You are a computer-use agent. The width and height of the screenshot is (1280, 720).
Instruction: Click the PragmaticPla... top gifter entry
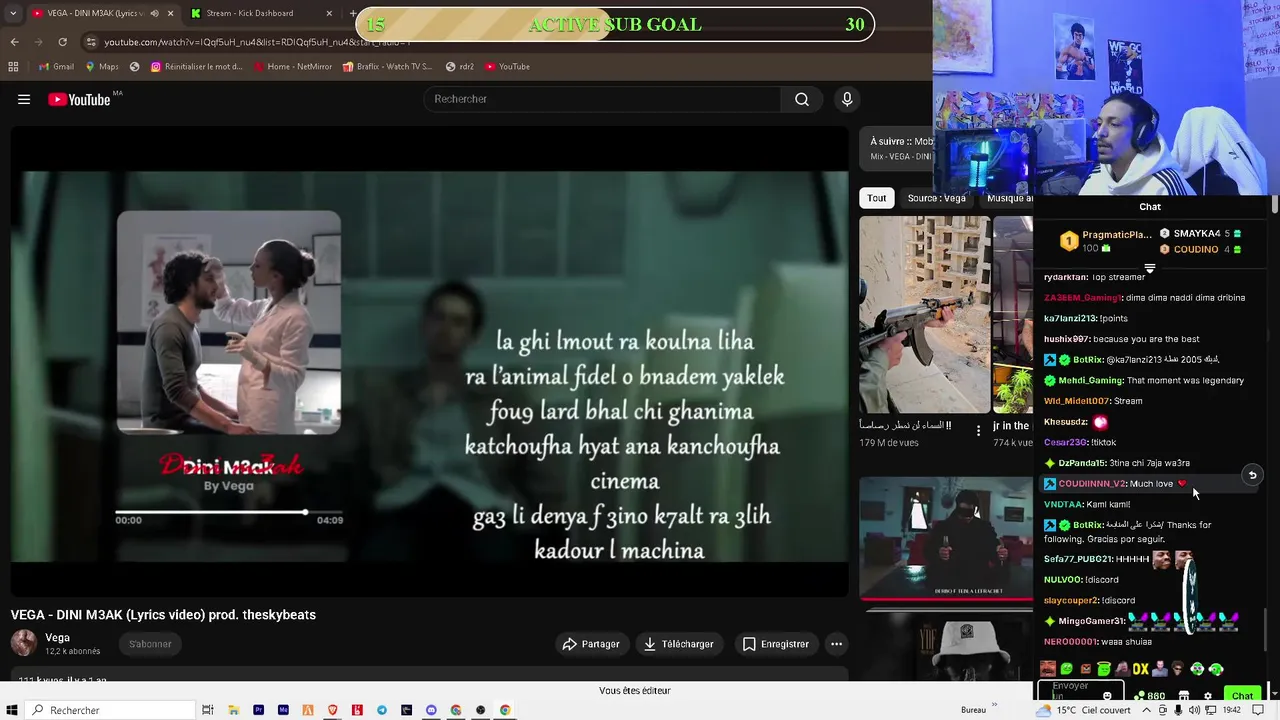pyautogui.click(x=1105, y=241)
